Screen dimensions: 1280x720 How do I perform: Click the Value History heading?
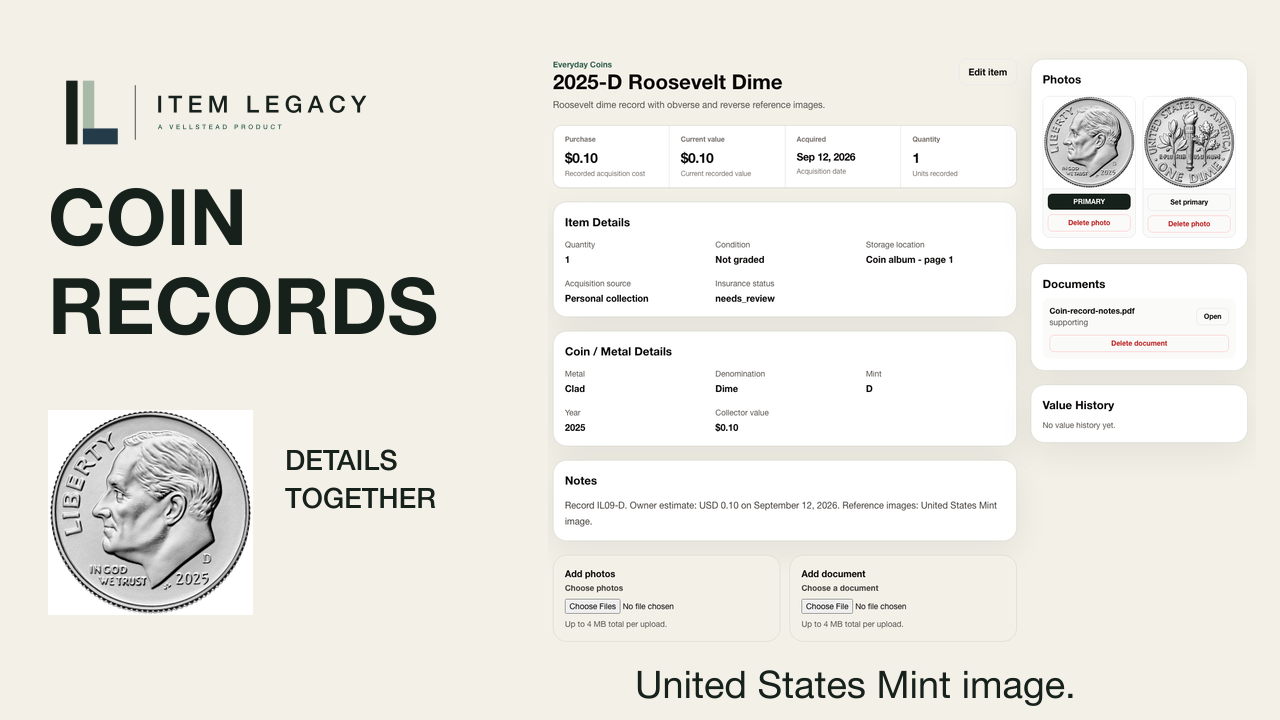(x=1078, y=405)
